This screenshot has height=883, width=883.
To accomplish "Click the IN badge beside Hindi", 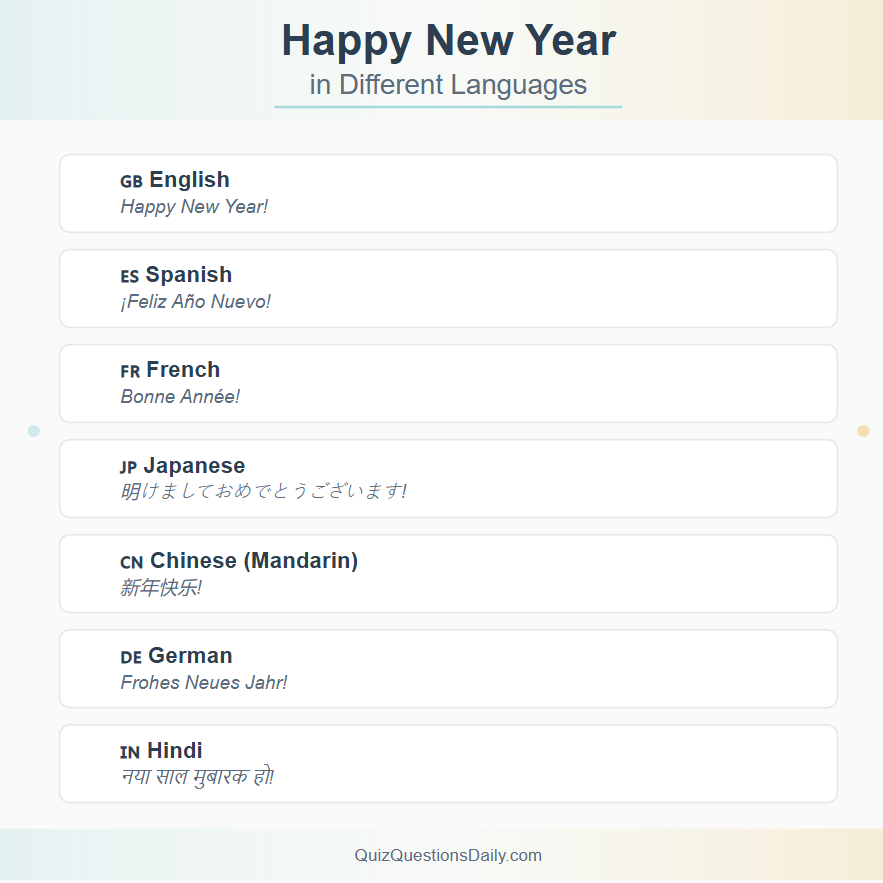I will pyautogui.click(x=129, y=752).
